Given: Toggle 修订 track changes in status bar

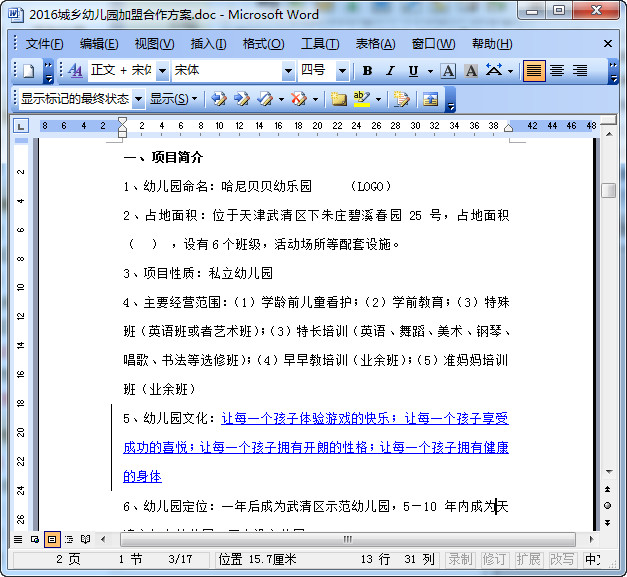Looking at the screenshot, I should [x=494, y=559].
